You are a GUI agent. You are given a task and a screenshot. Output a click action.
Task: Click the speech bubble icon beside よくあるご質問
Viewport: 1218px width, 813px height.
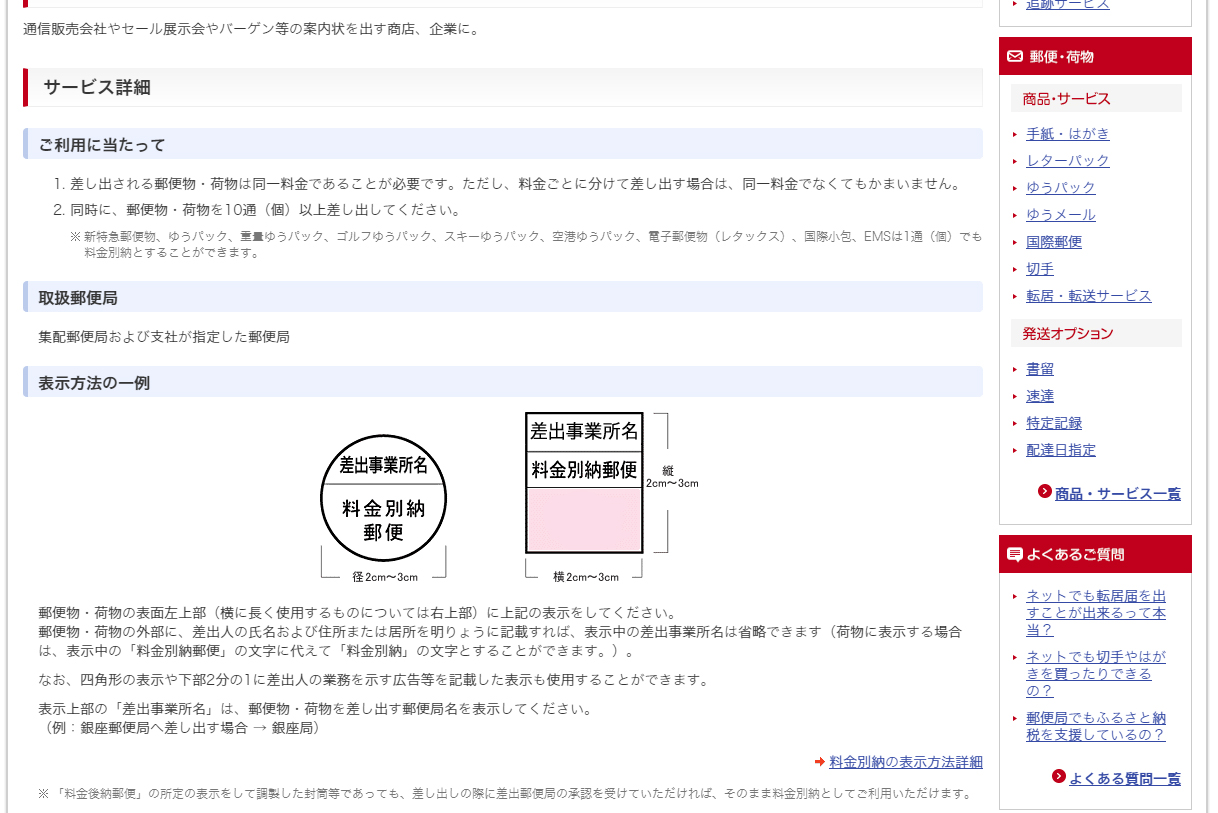[1015, 555]
